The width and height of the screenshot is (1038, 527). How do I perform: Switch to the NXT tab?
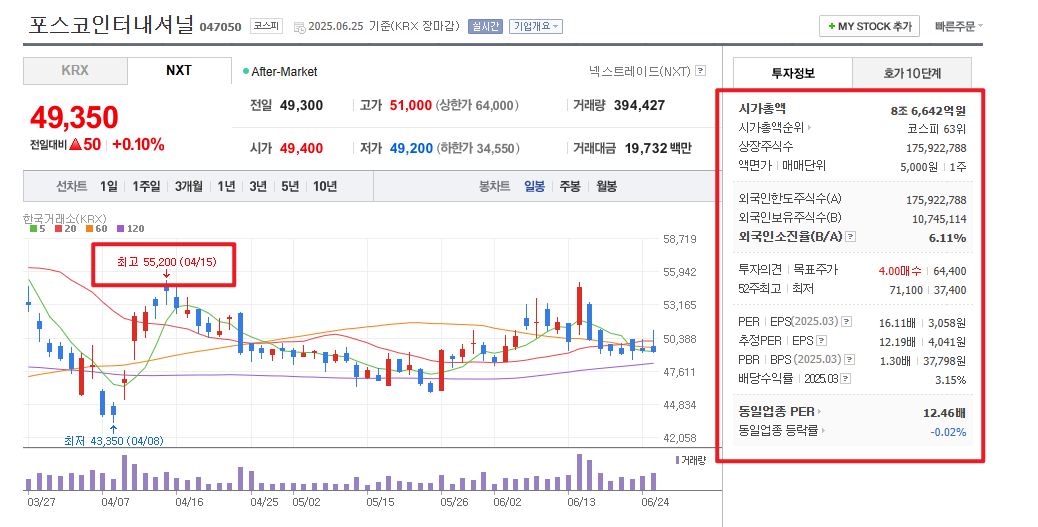tap(179, 71)
